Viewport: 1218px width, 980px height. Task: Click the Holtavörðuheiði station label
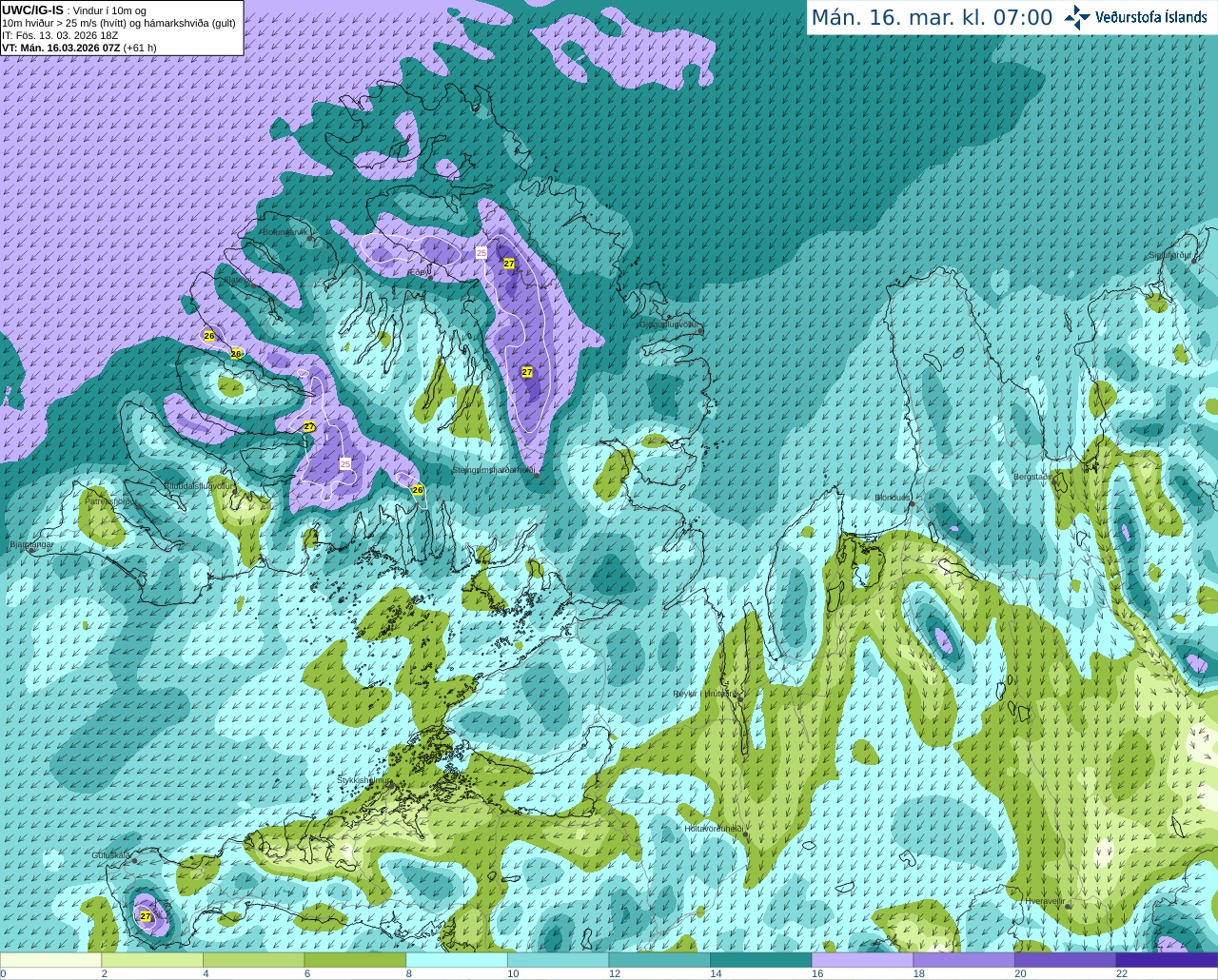(x=714, y=829)
